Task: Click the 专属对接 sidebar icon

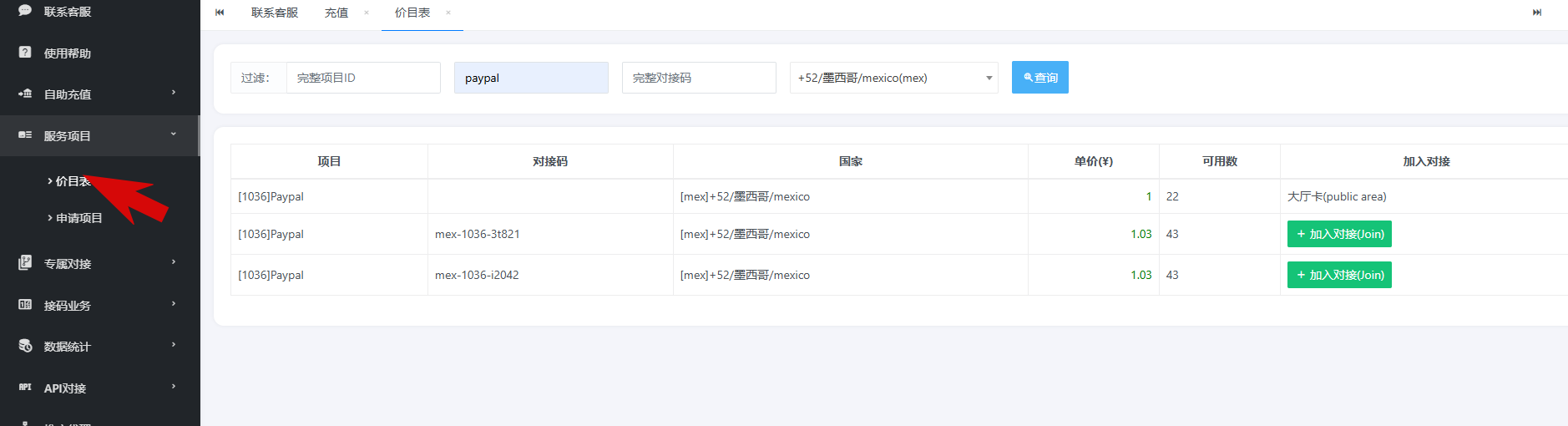Action: coord(25,262)
